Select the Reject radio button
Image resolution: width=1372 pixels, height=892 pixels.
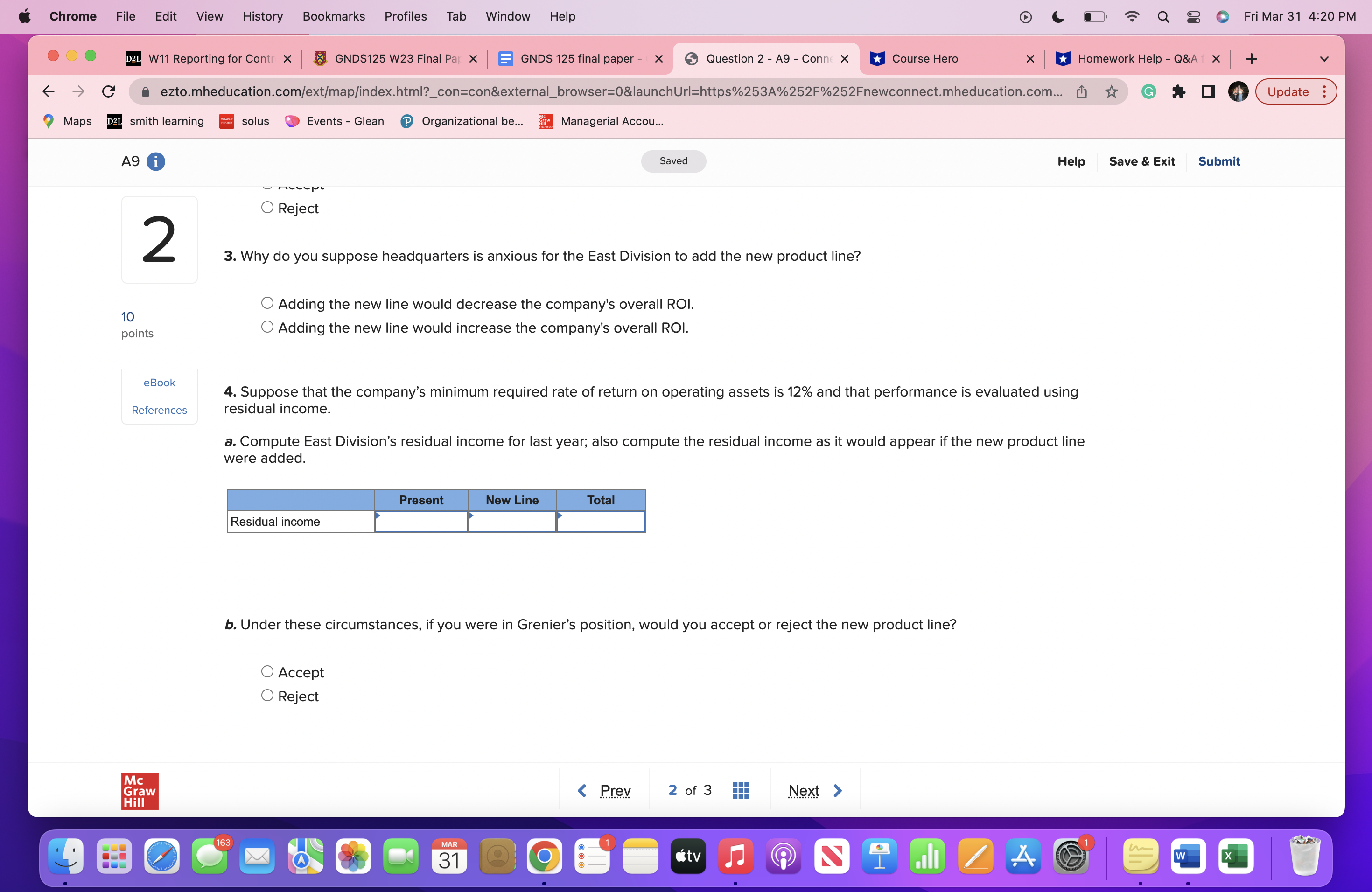click(x=267, y=696)
